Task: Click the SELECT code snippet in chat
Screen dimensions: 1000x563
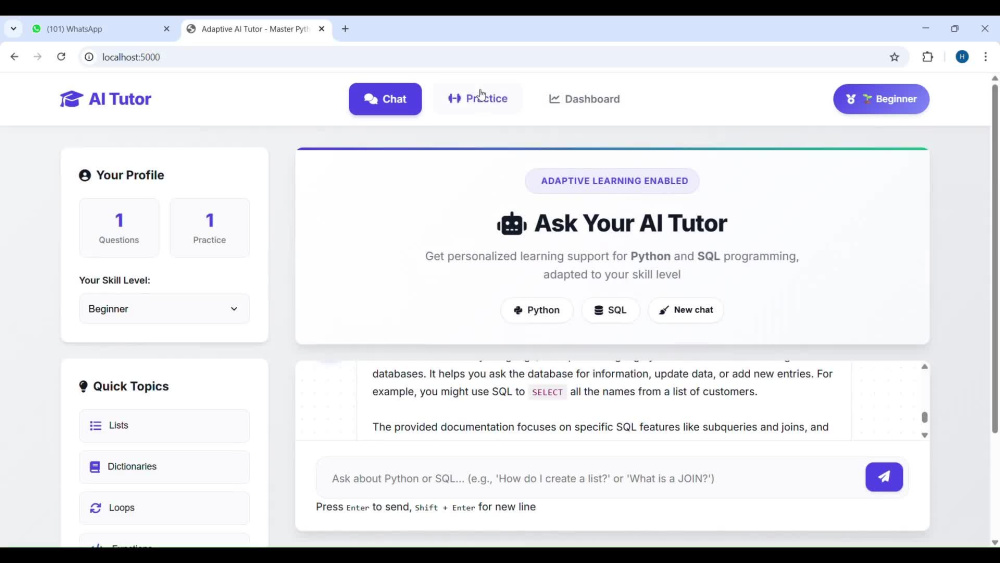Action: pyautogui.click(x=547, y=392)
